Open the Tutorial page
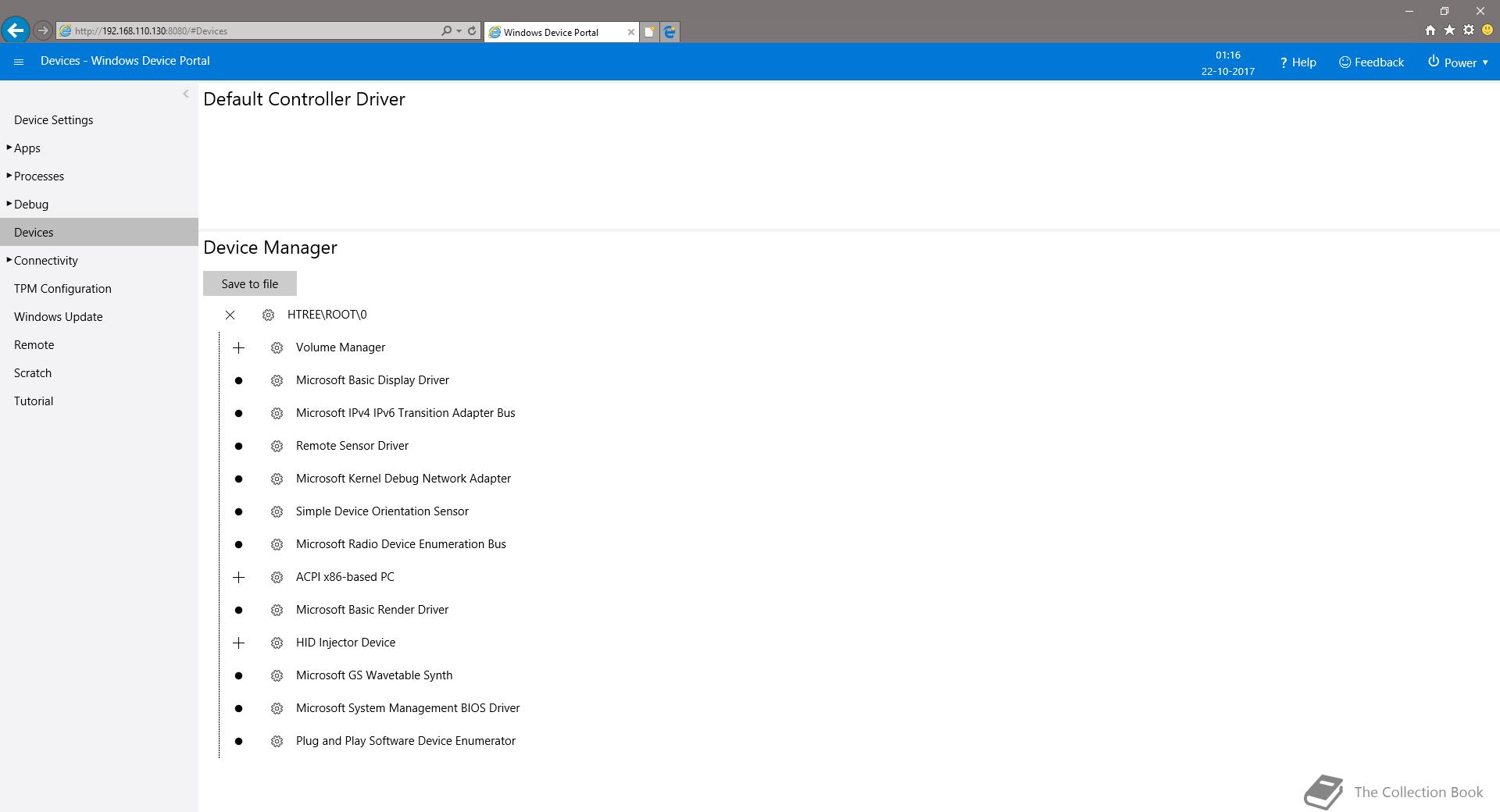This screenshot has height=812, width=1500. (34, 401)
